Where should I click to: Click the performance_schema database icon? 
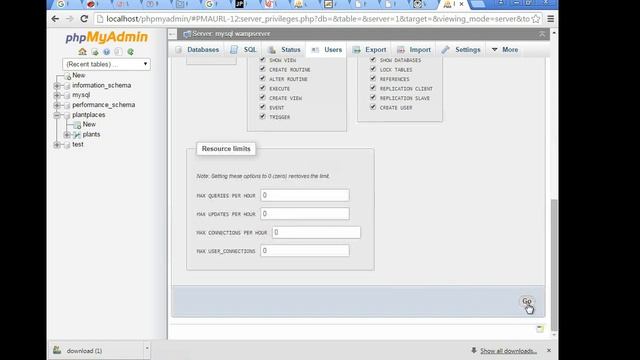pyautogui.click(x=67, y=105)
